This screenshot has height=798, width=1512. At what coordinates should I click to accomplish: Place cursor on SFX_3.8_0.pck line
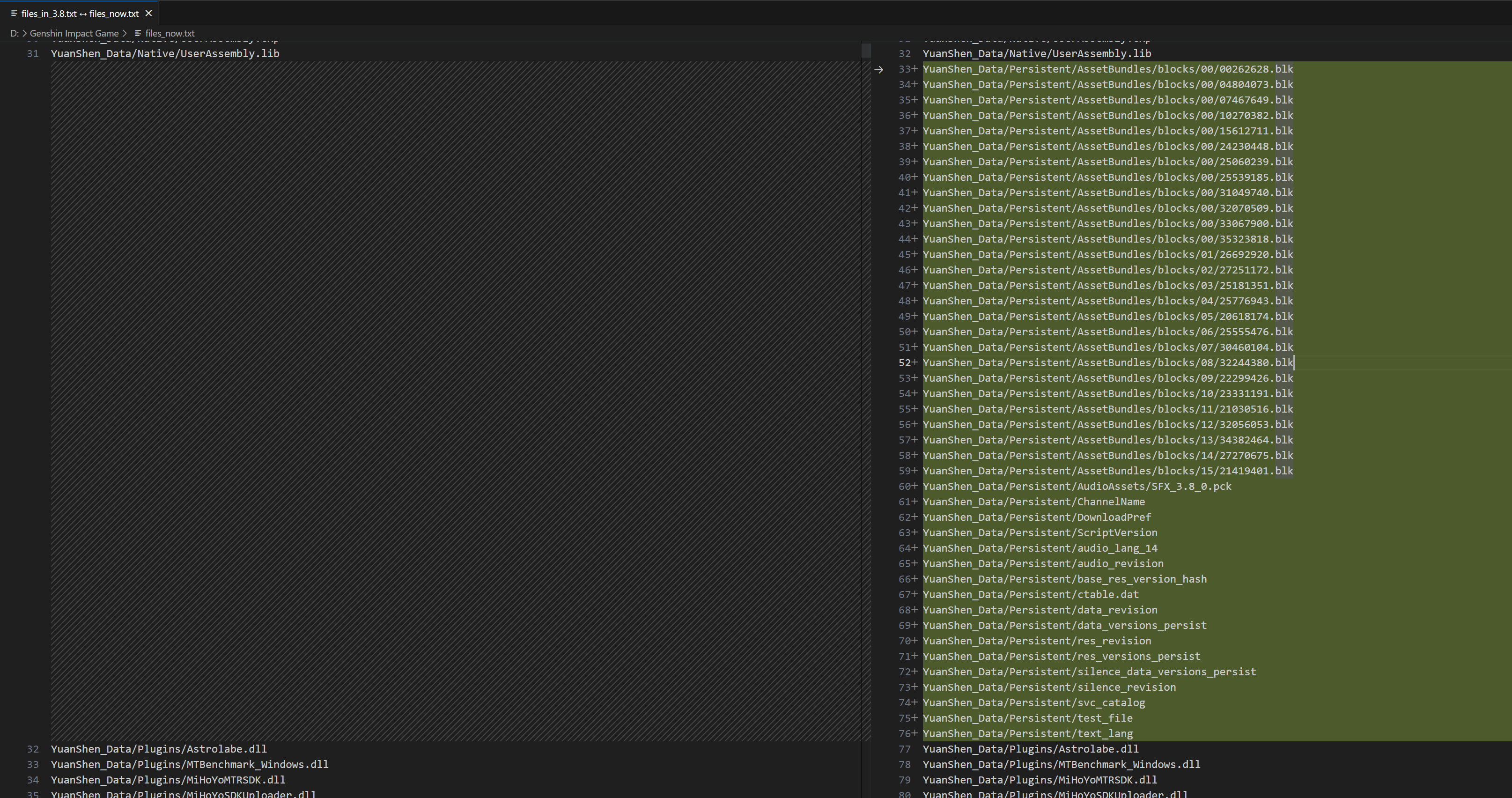[1077, 486]
